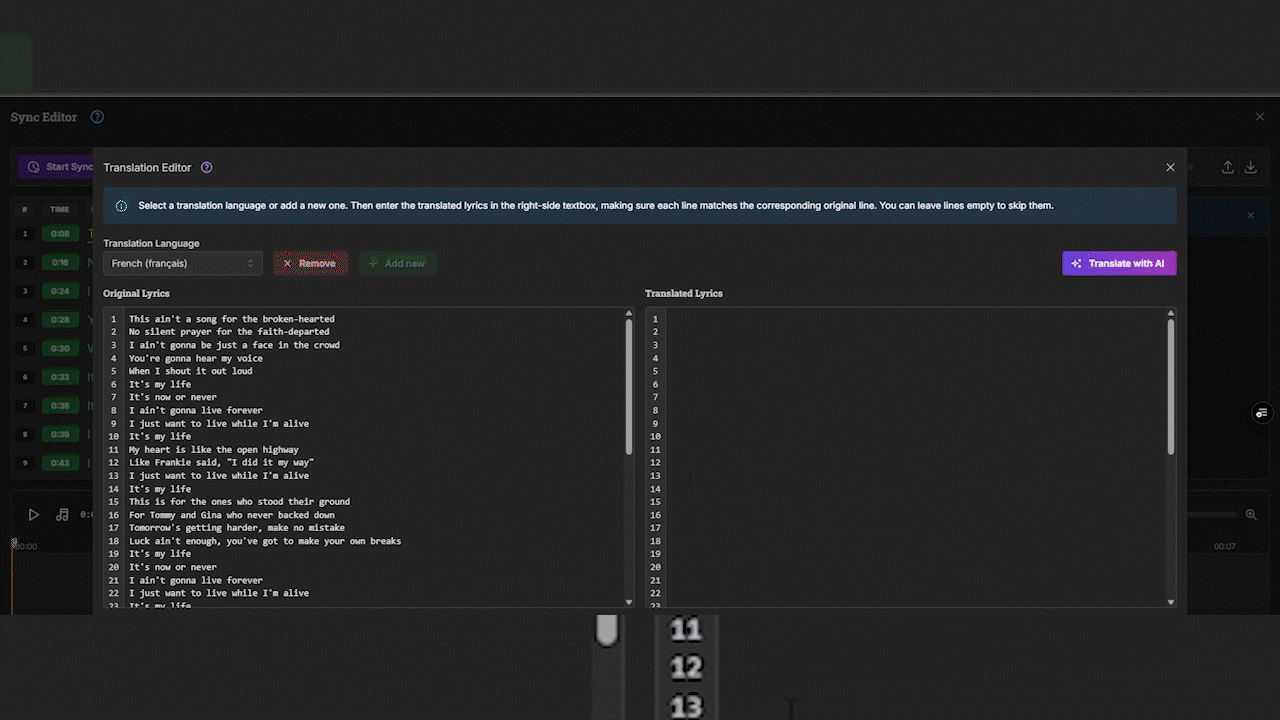Click the "Original Lyrics" heading
The height and width of the screenshot is (720, 1280).
coord(136,294)
